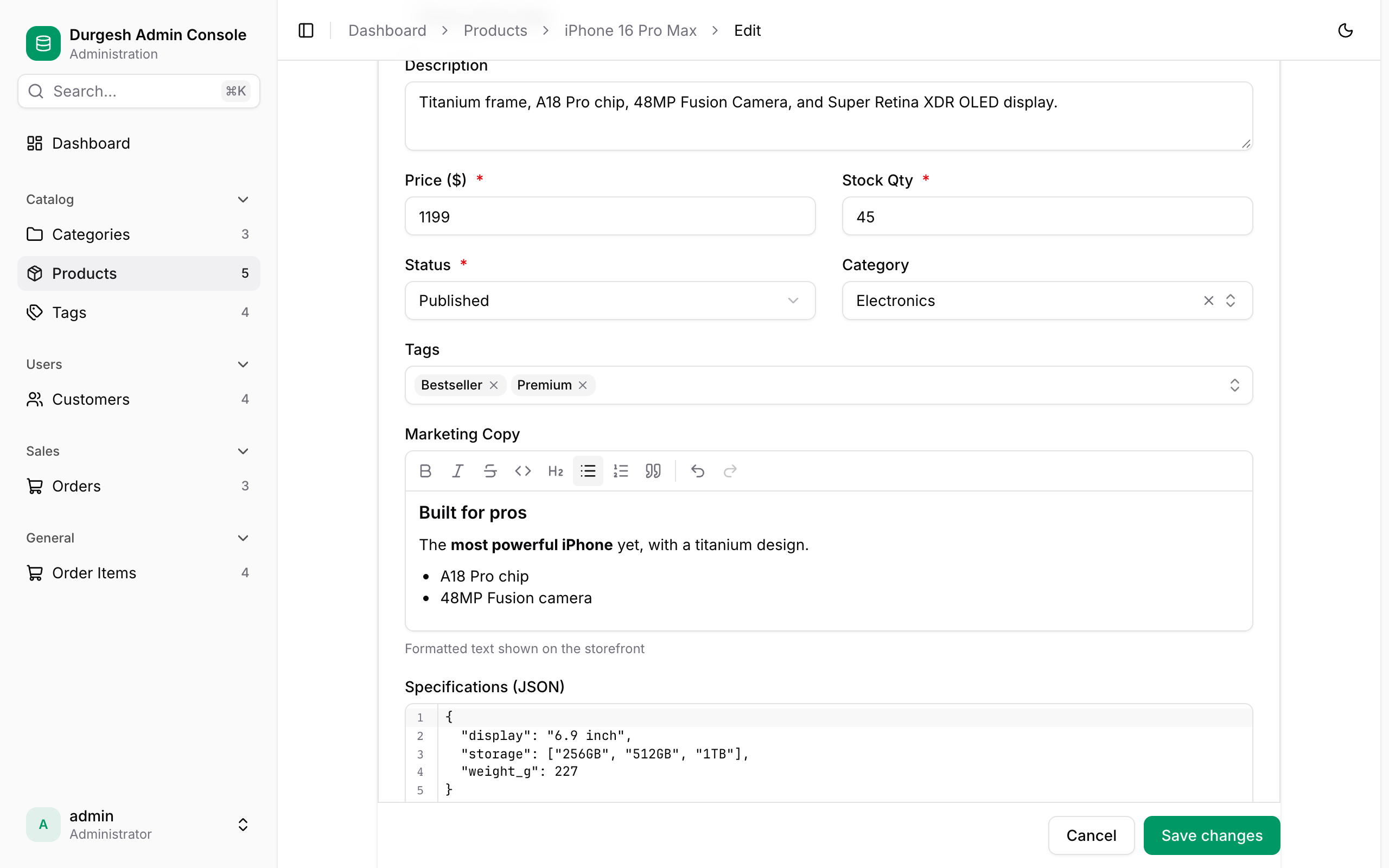Collapse the General section
This screenshot has width=1389, height=868.
tap(138, 538)
